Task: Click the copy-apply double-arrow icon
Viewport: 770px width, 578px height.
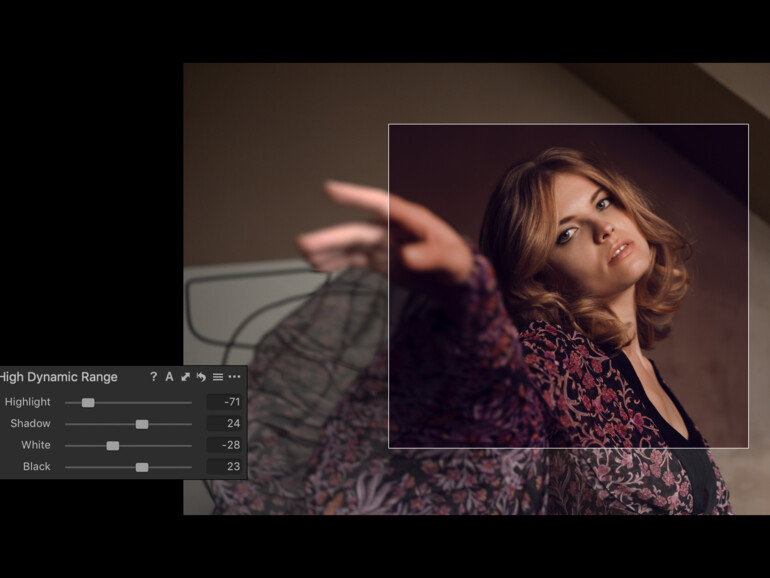Action: pos(185,377)
